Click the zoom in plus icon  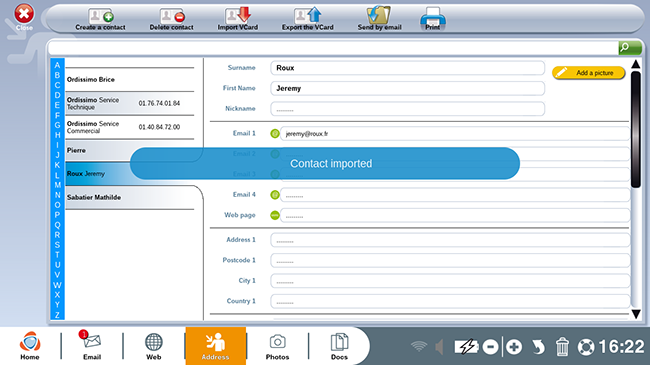click(514, 347)
